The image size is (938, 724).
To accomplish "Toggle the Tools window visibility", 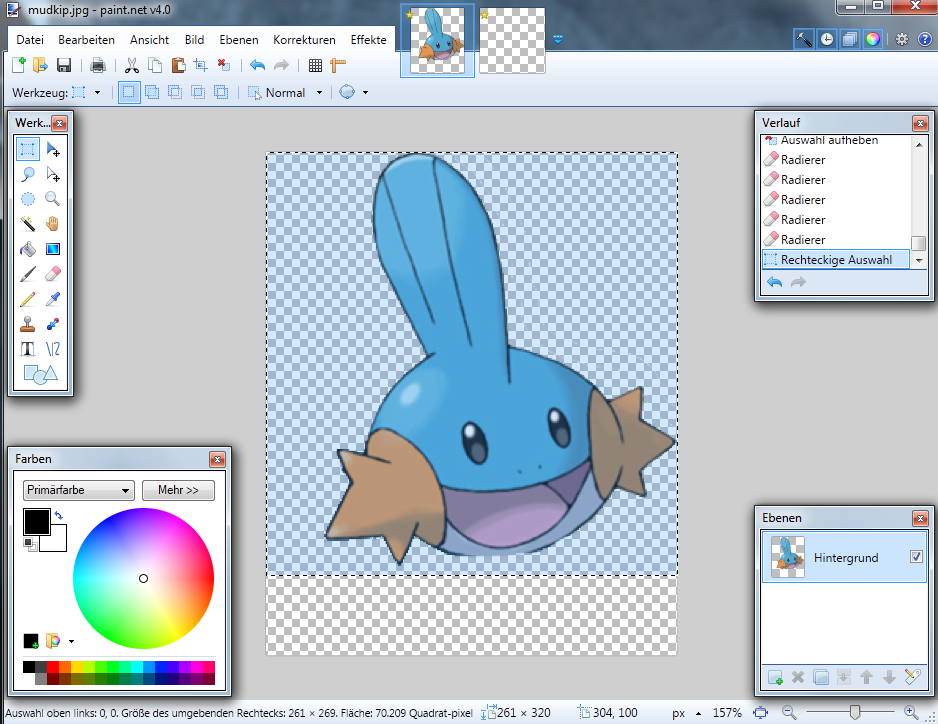I will tap(803, 39).
